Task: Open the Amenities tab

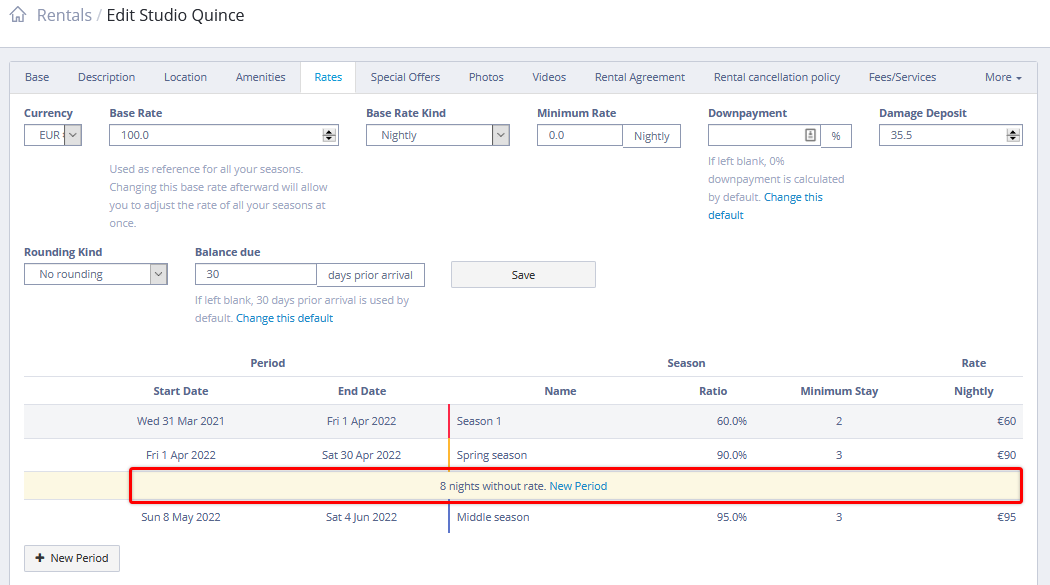Action: (x=260, y=77)
